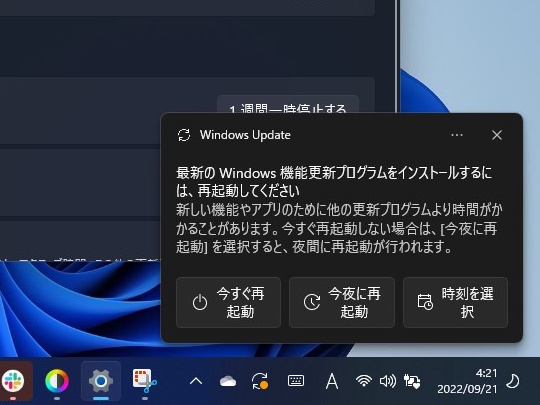Open the OneDrive cloud tray icon
This screenshot has width=540, height=405.
(x=228, y=381)
